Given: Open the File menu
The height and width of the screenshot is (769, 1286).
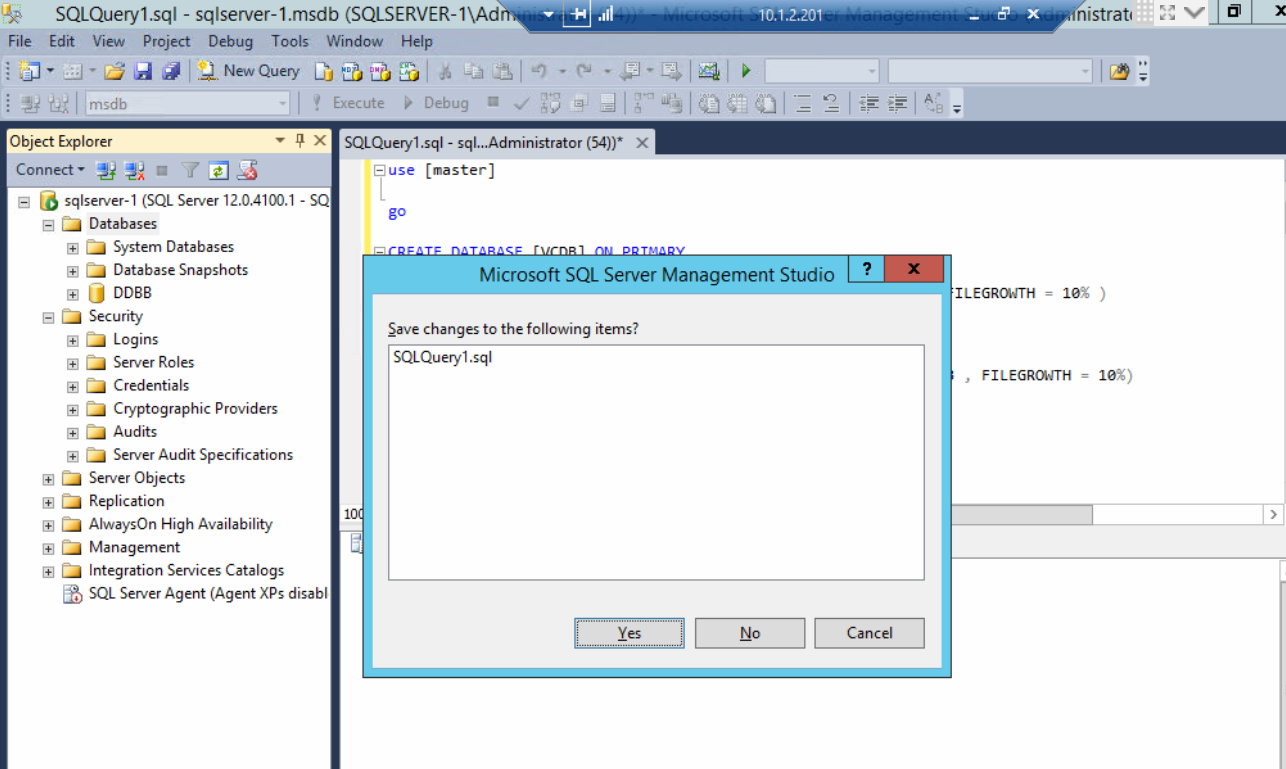Looking at the screenshot, I should (x=20, y=41).
